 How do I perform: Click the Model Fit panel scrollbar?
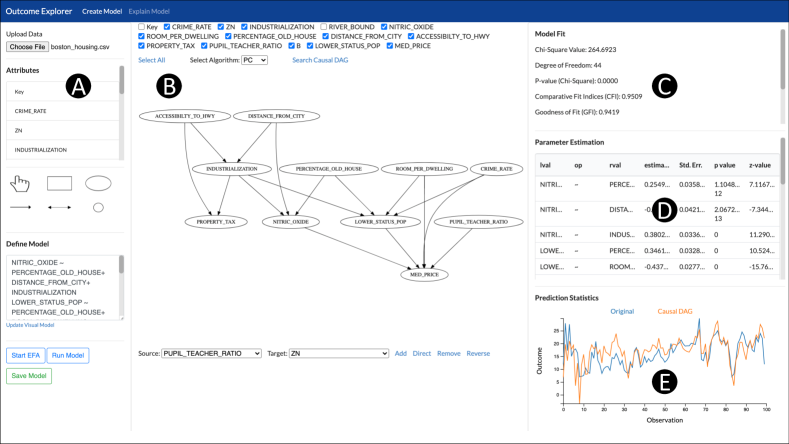coord(782,59)
